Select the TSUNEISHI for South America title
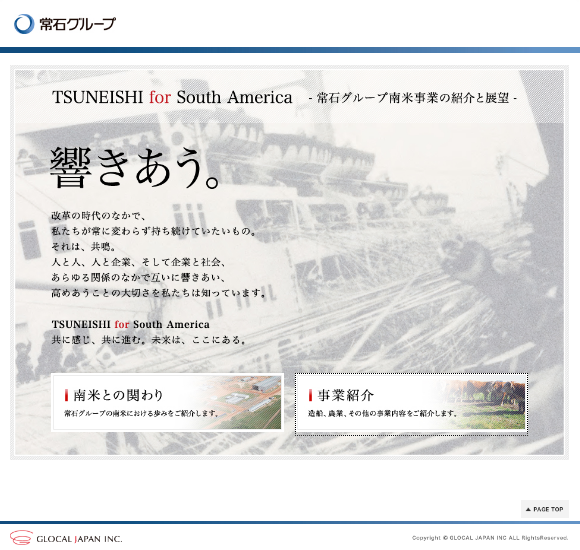580x550 pixels. click(172, 97)
